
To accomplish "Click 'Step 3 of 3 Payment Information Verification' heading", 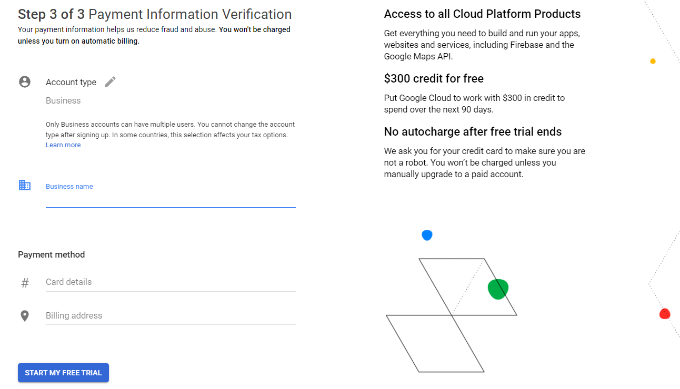I will pyautogui.click(x=155, y=14).
